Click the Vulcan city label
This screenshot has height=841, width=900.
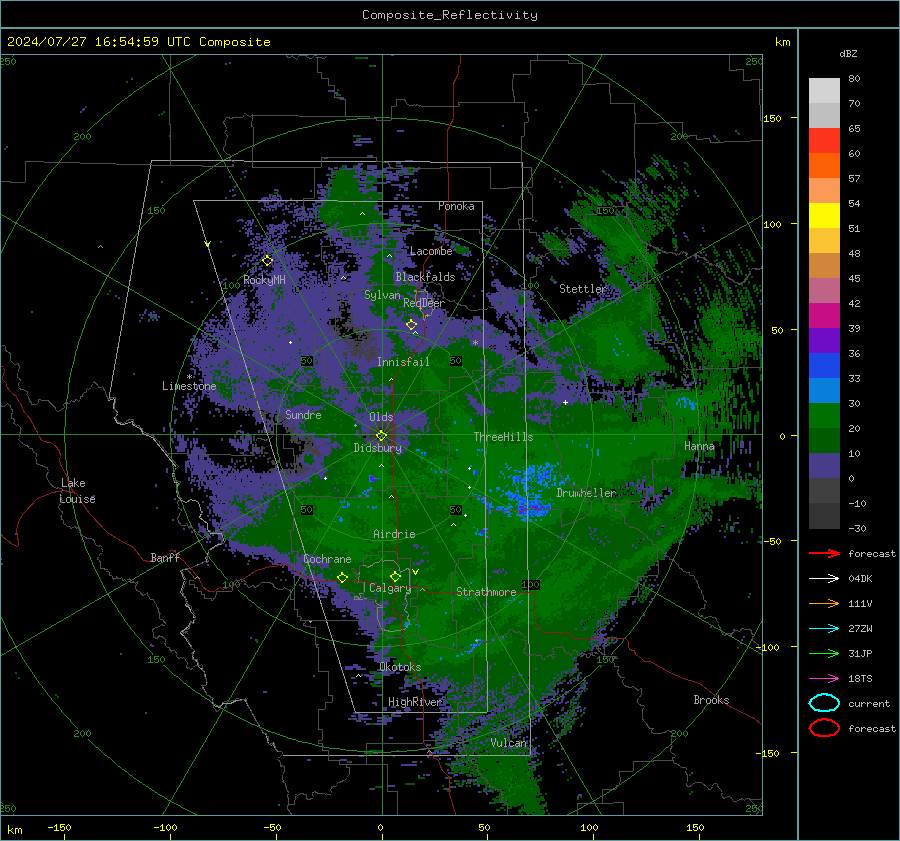[509, 743]
